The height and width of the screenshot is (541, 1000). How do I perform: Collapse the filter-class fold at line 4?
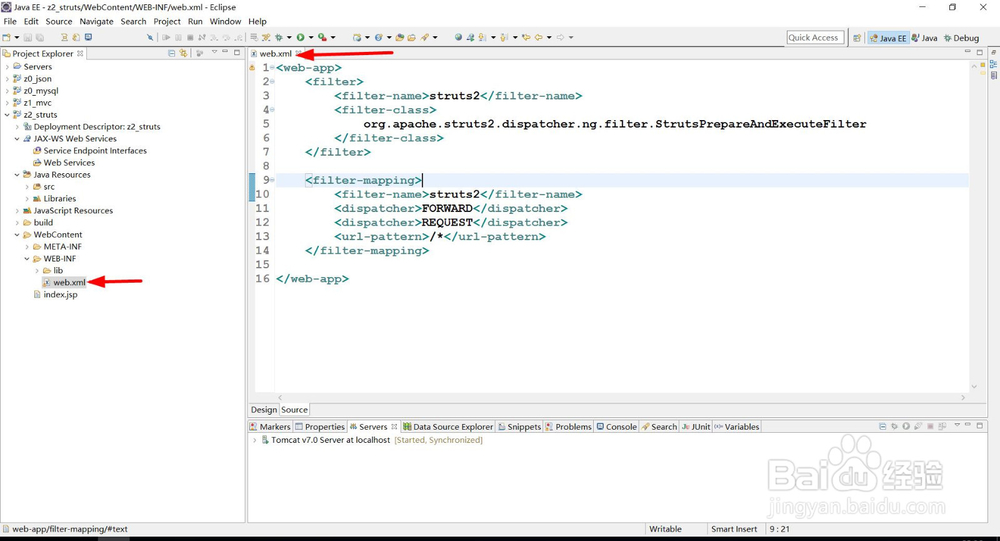pos(272,110)
